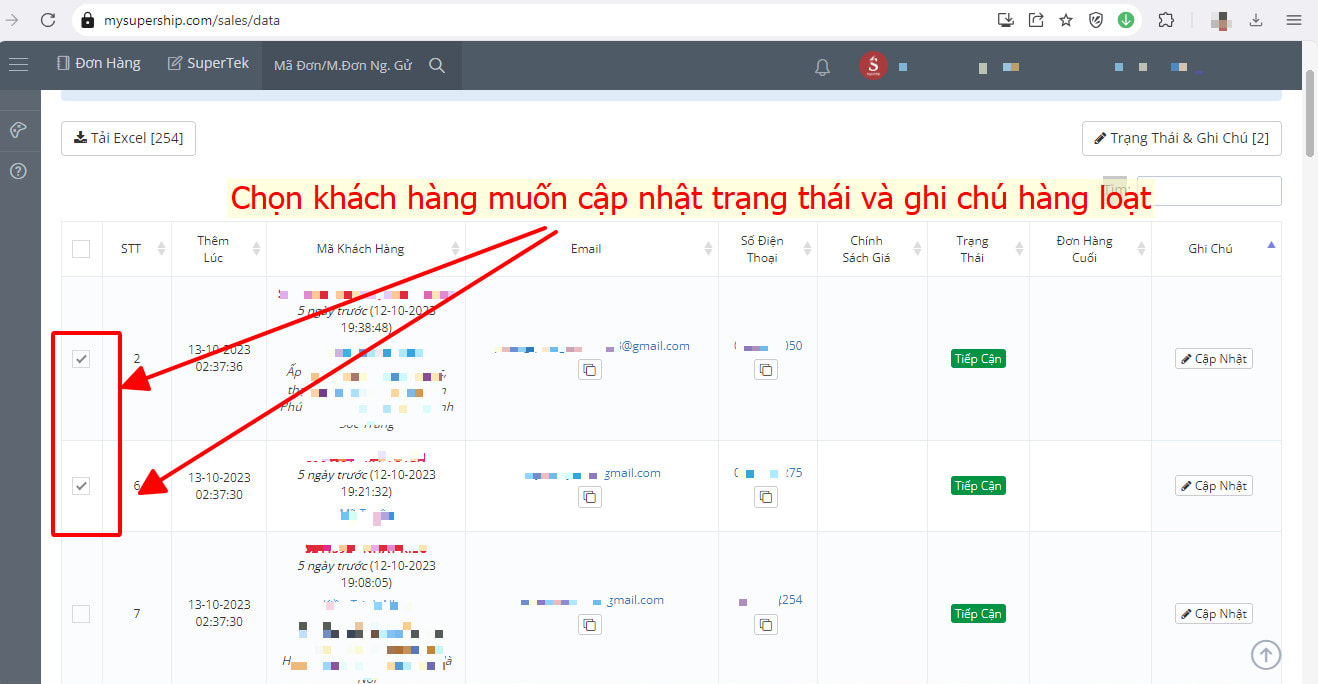Copy phone number of row STT 2
This screenshot has width=1318, height=684.
coord(766,370)
